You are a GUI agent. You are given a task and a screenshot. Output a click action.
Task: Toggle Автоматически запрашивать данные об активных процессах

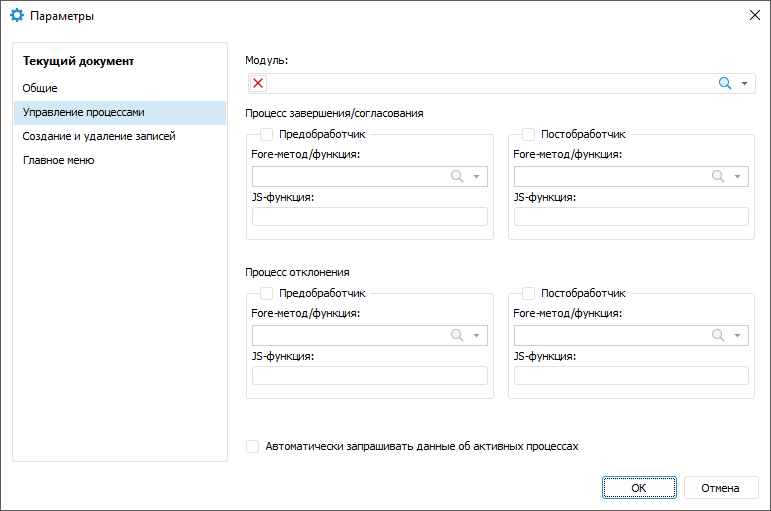point(253,447)
